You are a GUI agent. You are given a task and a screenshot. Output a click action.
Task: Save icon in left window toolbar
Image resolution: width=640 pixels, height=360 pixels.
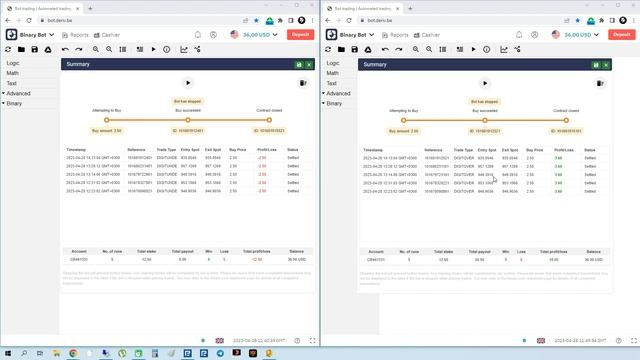tap(35, 49)
